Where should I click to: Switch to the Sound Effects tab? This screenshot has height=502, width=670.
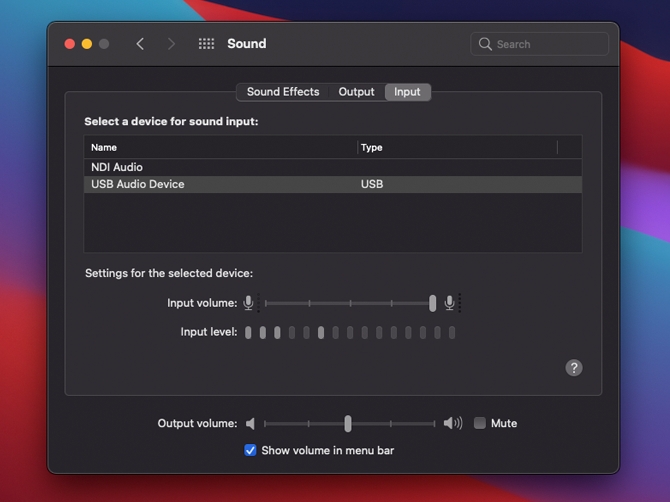pos(283,92)
